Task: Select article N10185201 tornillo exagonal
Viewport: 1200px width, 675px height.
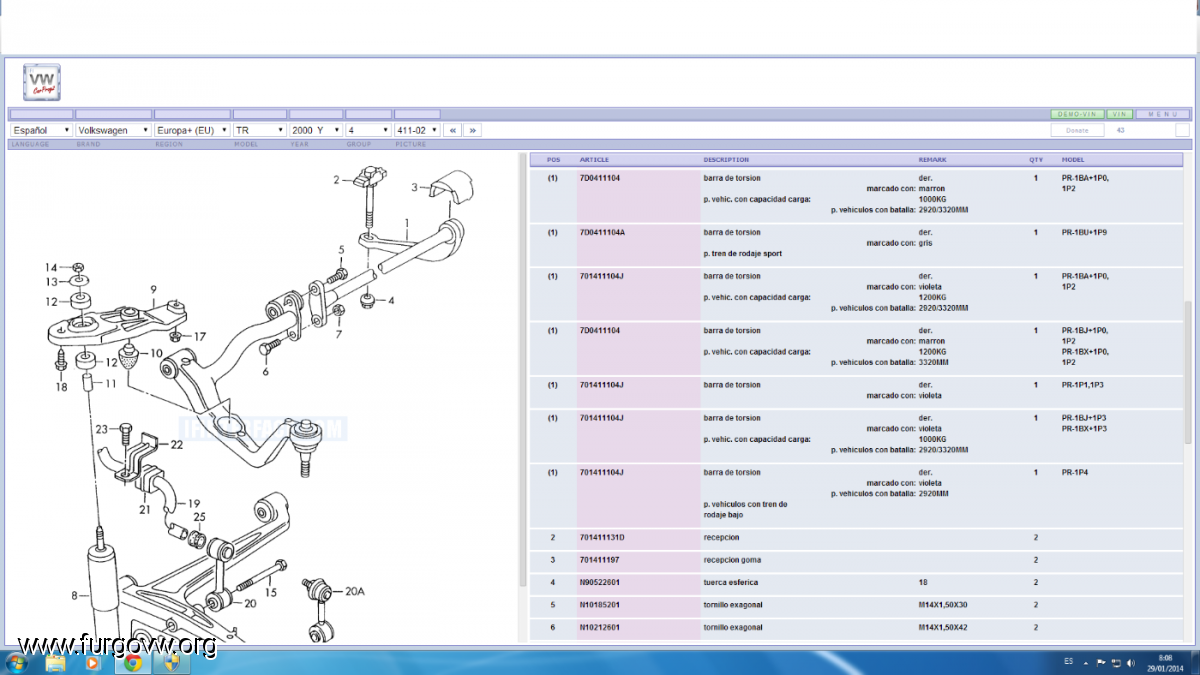Action: point(856,605)
